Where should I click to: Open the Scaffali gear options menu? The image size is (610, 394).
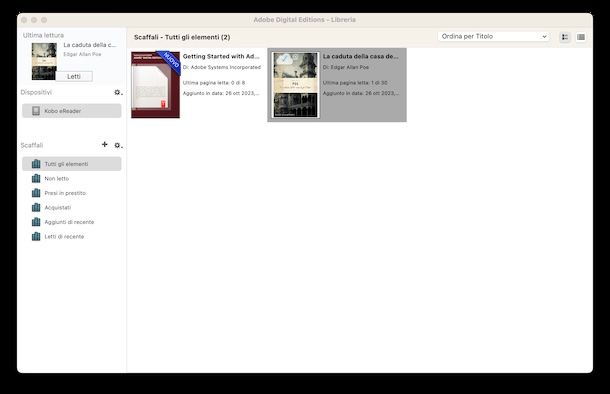pos(118,145)
